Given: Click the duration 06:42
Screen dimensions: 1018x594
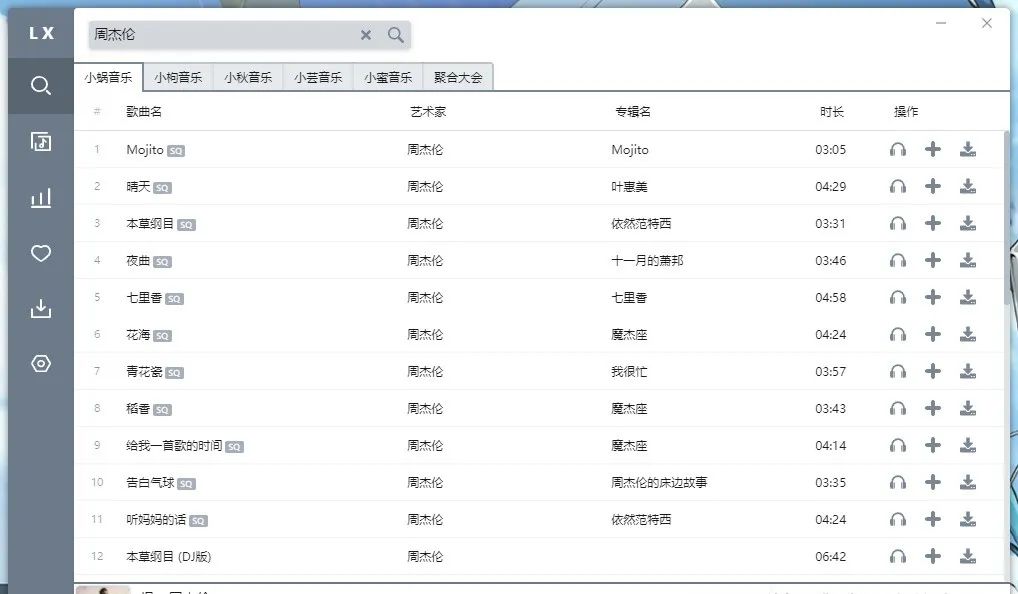Looking at the screenshot, I should click(831, 556).
